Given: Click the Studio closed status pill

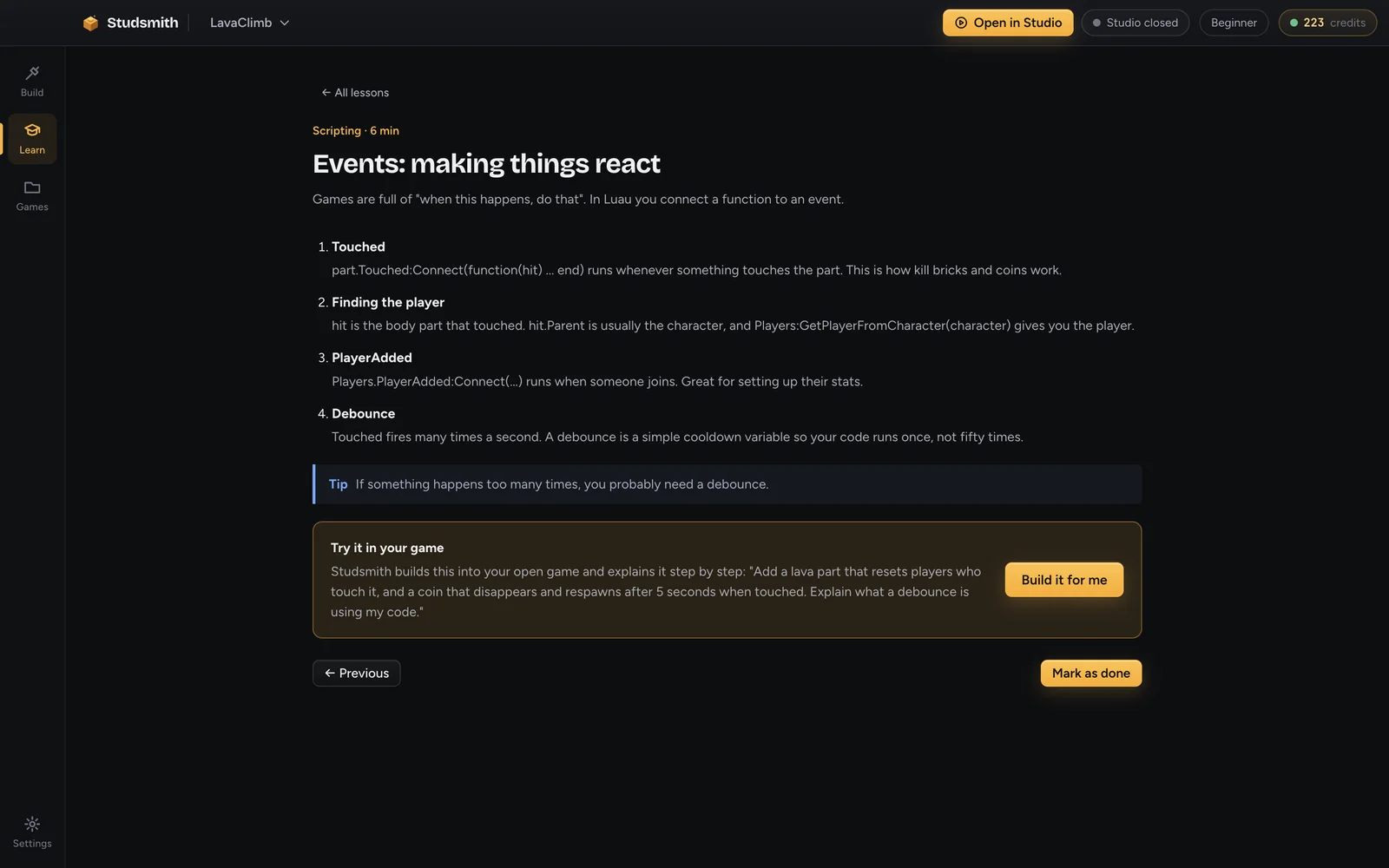Looking at the screenshot, I should click(1135, 23).
